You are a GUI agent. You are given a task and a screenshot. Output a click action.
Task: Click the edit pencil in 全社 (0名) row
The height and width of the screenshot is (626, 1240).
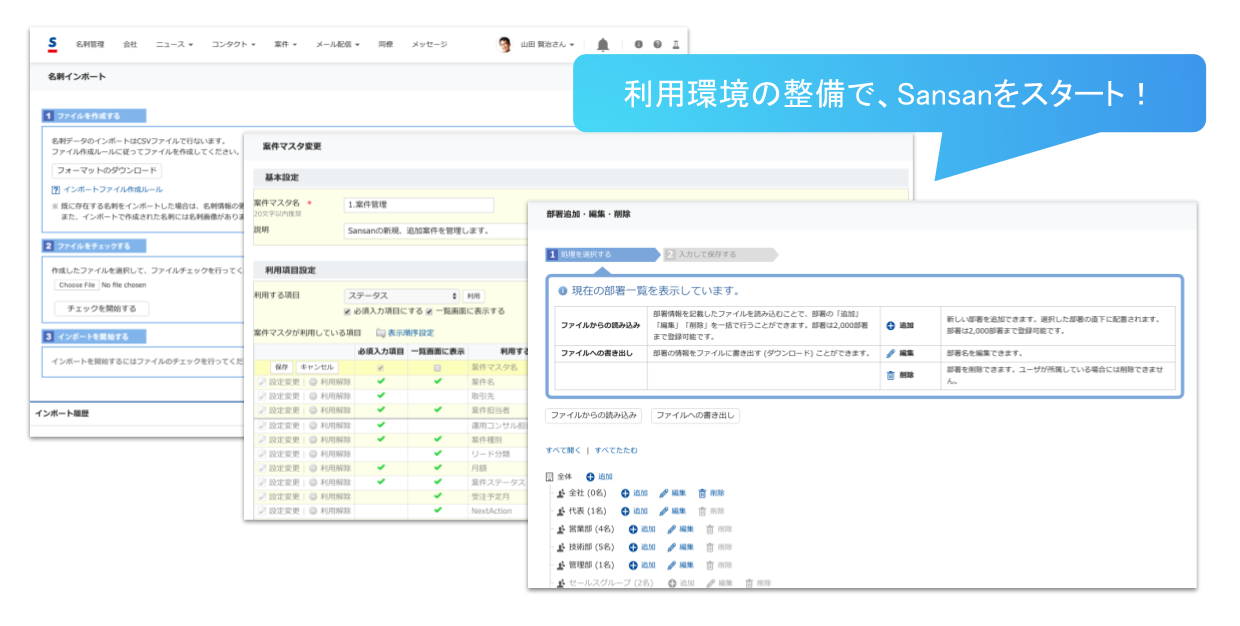coord(664,493)
